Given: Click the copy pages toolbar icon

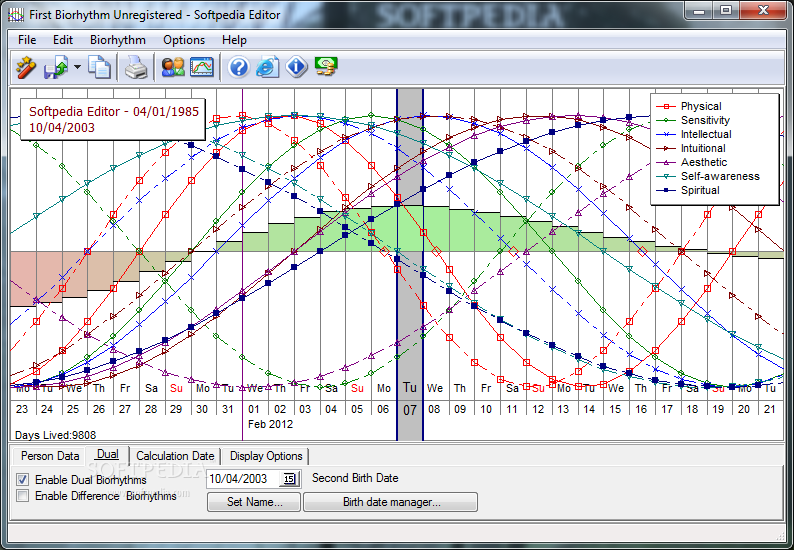Looking at the screenshot, I should coord(99,67).
